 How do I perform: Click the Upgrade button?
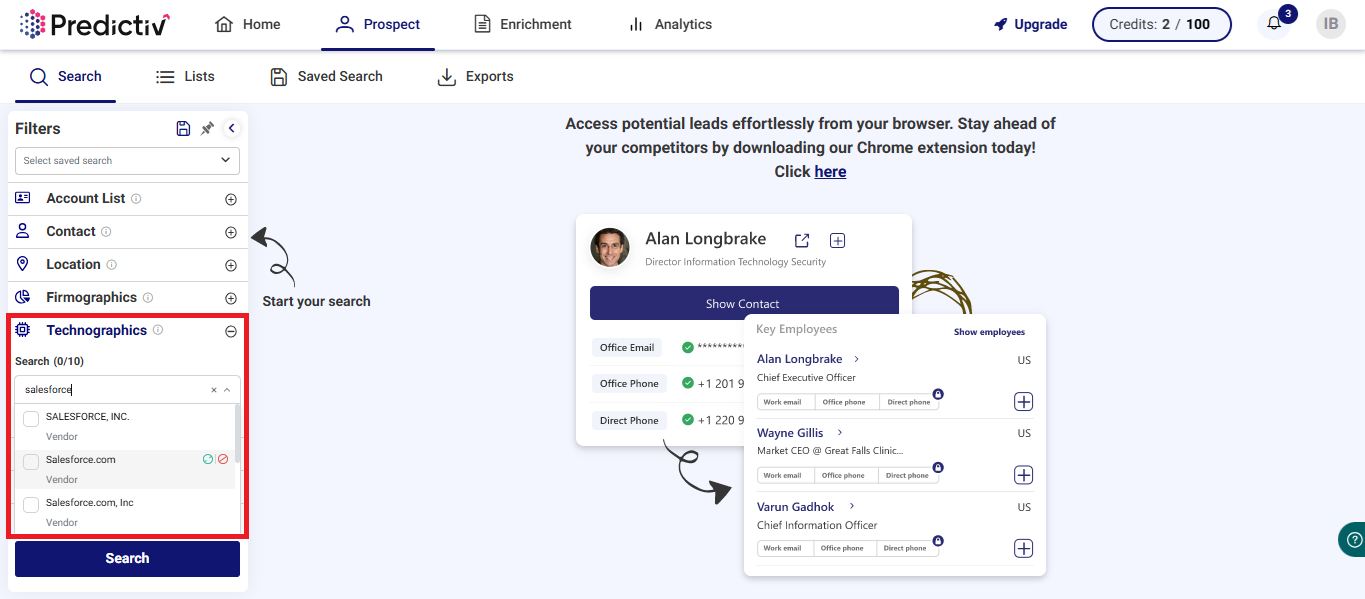click(1030, 24)
